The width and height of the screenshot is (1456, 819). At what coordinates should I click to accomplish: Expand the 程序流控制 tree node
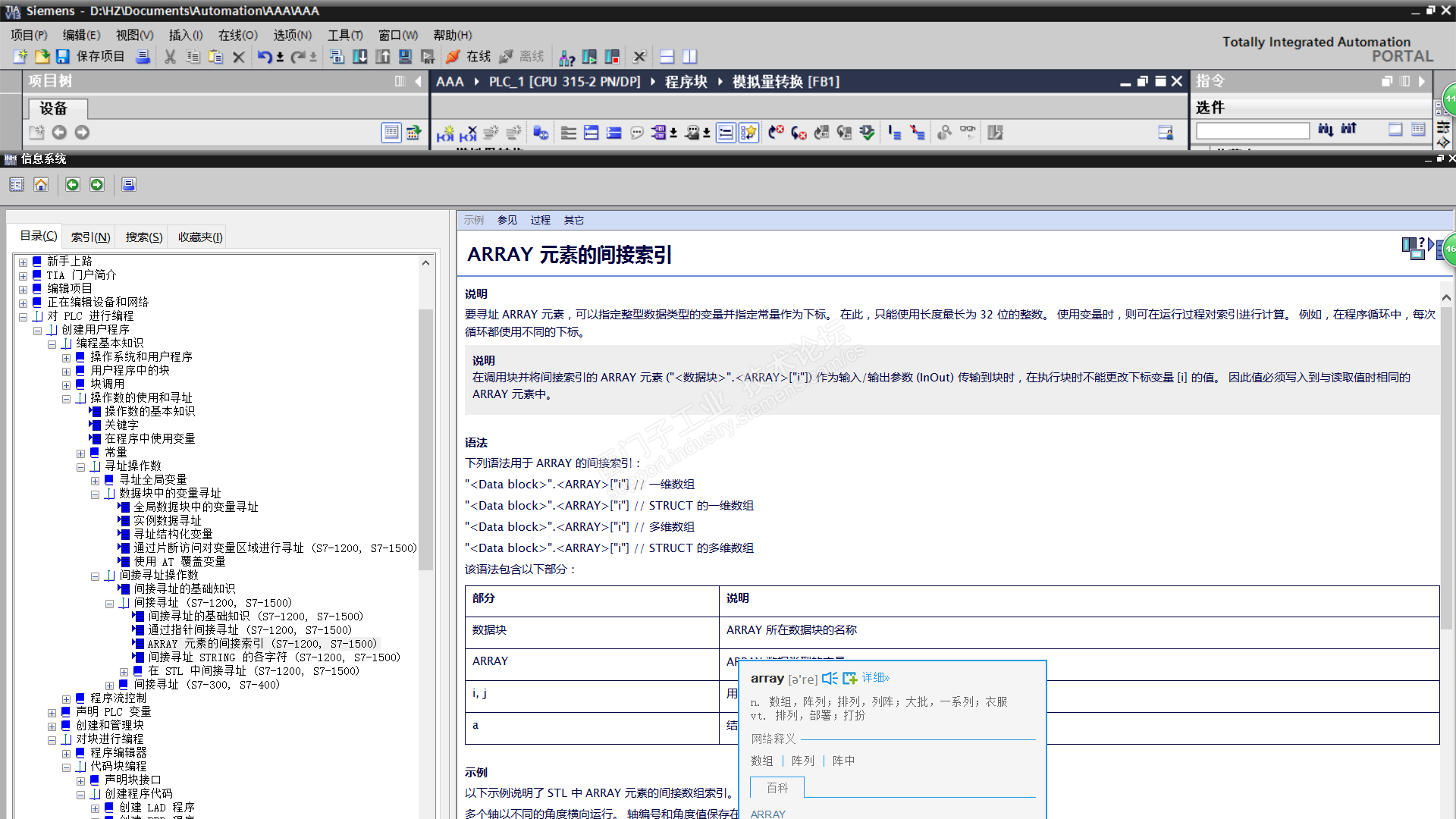pos(66,699)
